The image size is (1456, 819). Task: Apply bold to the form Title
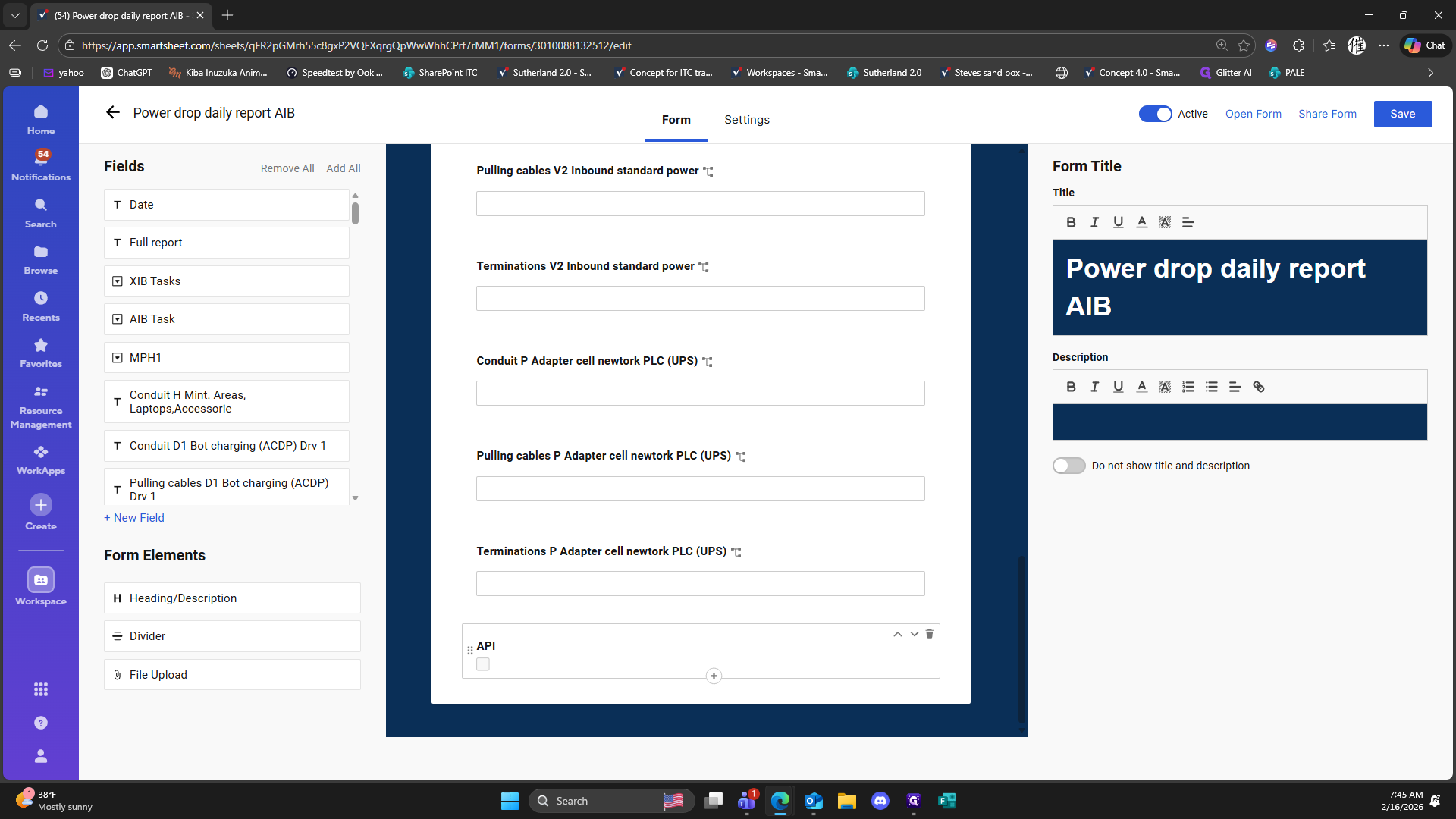[1071, 222]
